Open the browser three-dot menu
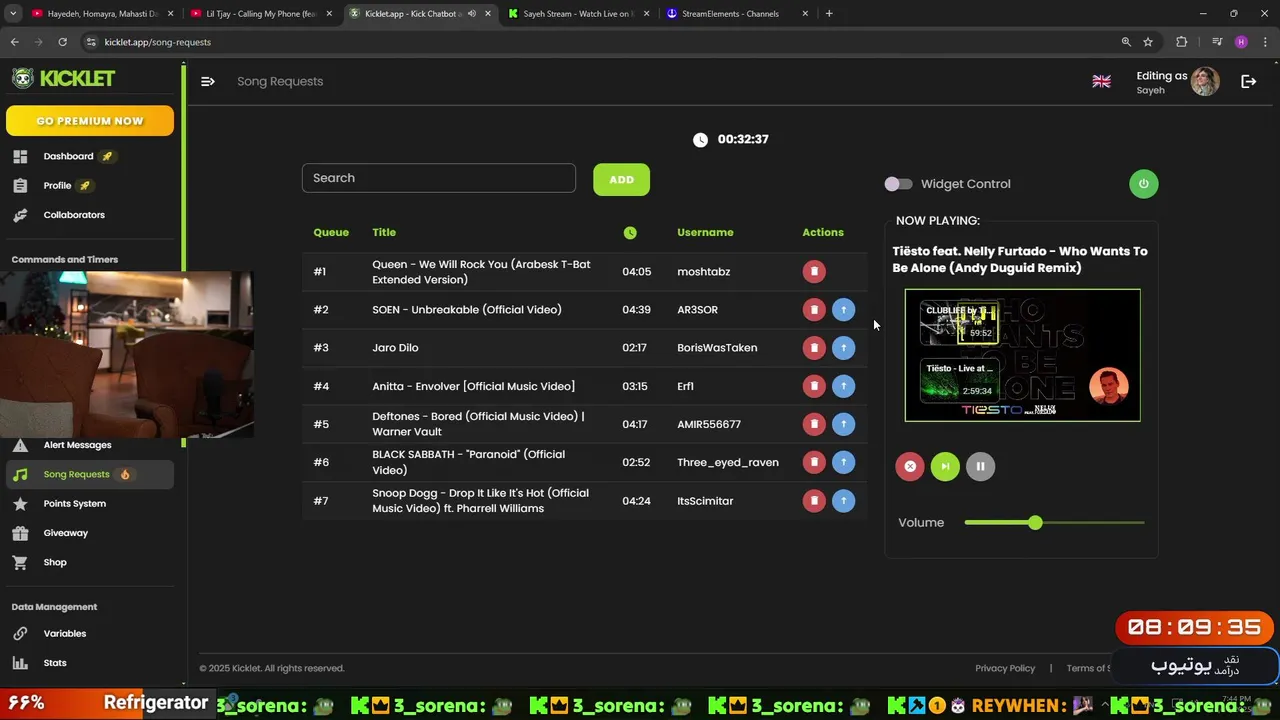Image resolution: width=1280 pixels, height=720 pixels. (x=1266, y=42)
